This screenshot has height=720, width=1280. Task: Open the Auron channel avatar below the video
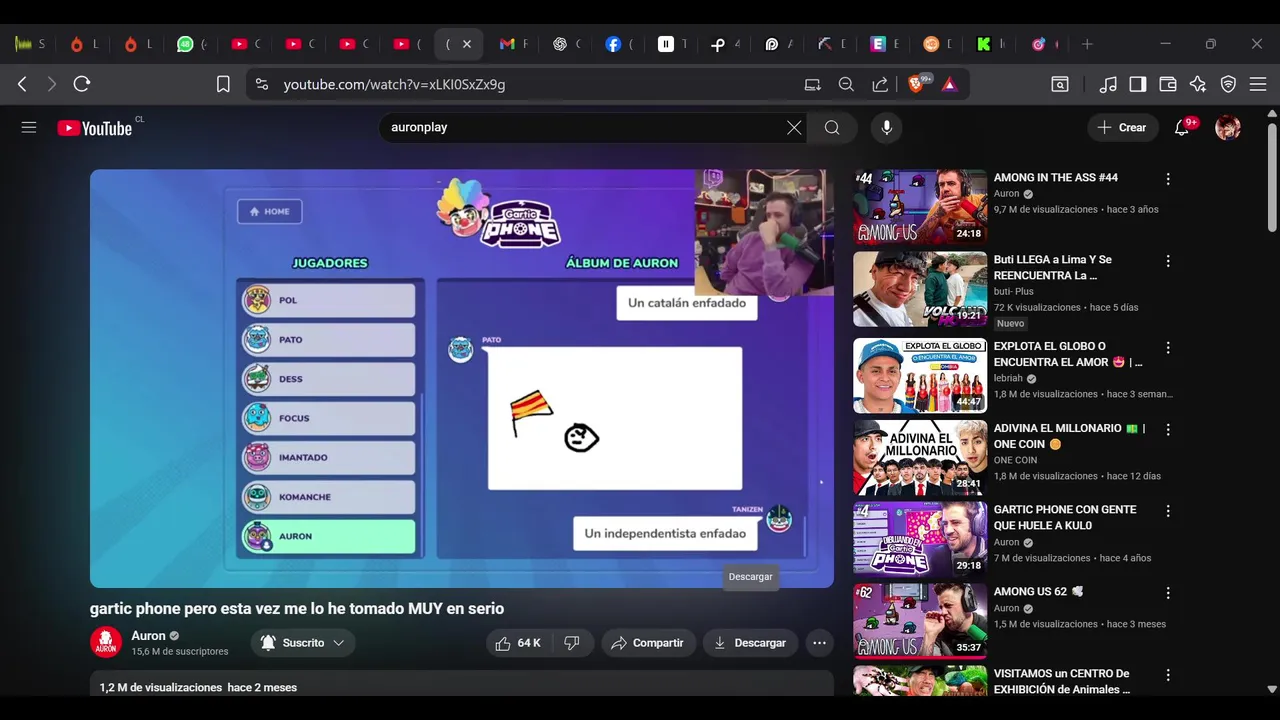click(106, 642)
